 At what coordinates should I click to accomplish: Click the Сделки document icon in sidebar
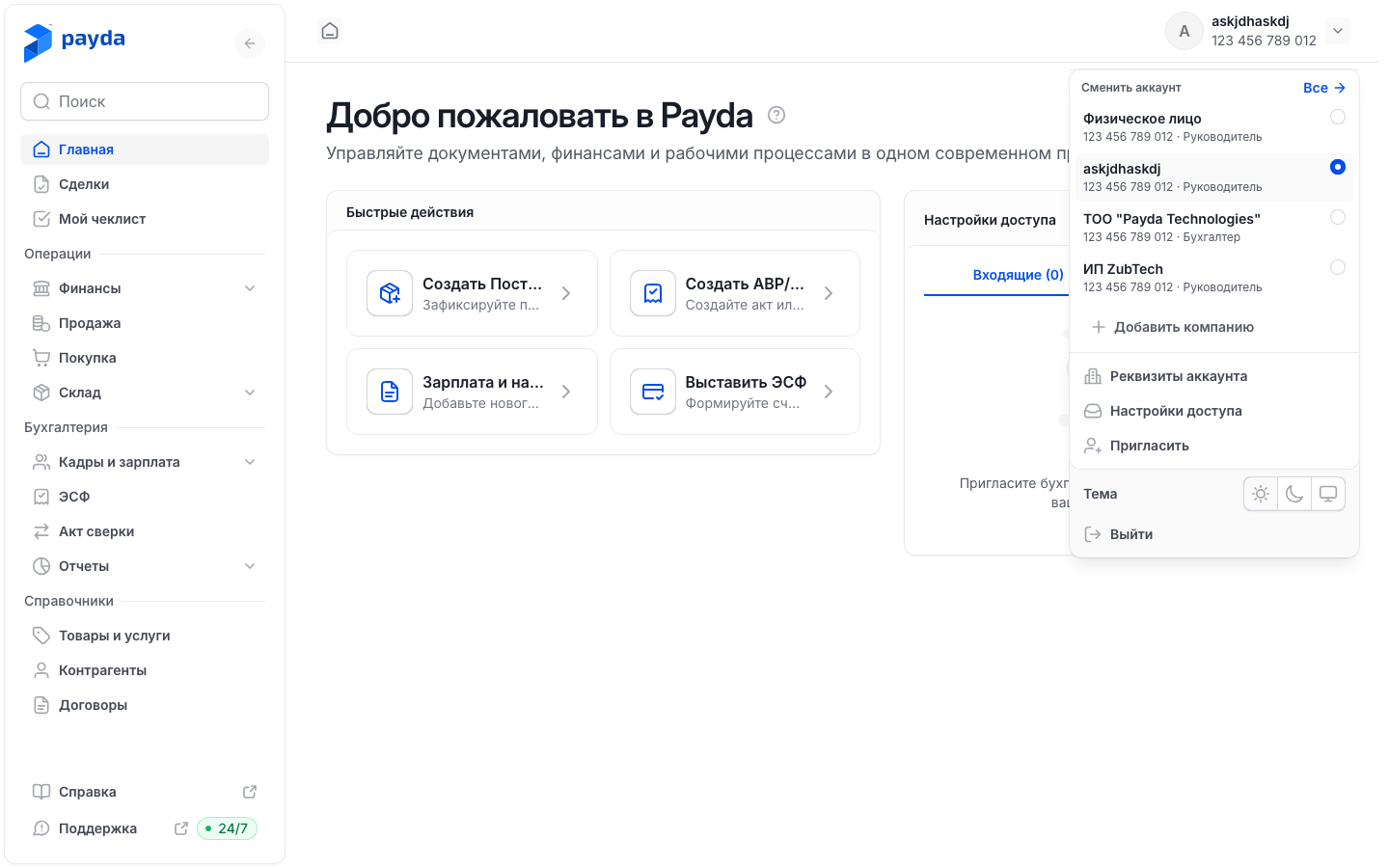(x=41, y=184)
